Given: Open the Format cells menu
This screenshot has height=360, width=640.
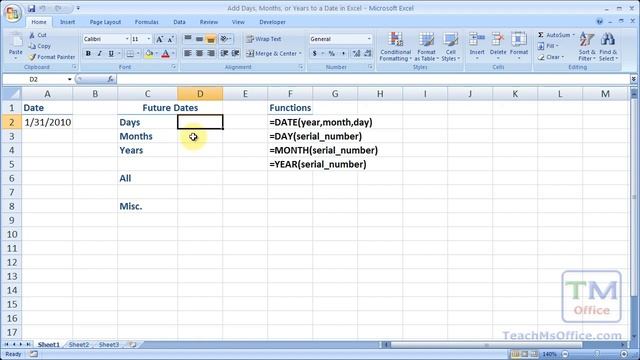Looking at the screenshot, I should click(x=519, y=46).
